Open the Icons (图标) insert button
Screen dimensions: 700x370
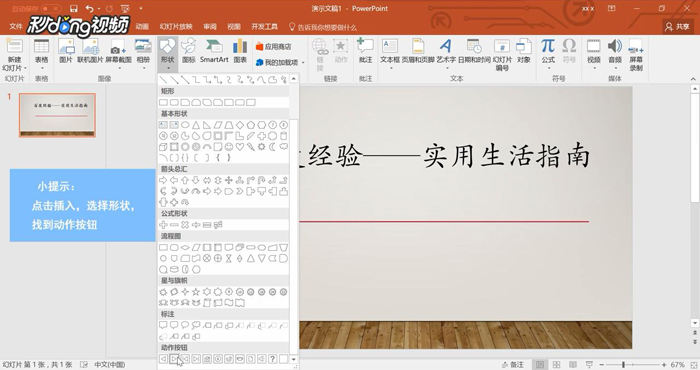[189, 51]
